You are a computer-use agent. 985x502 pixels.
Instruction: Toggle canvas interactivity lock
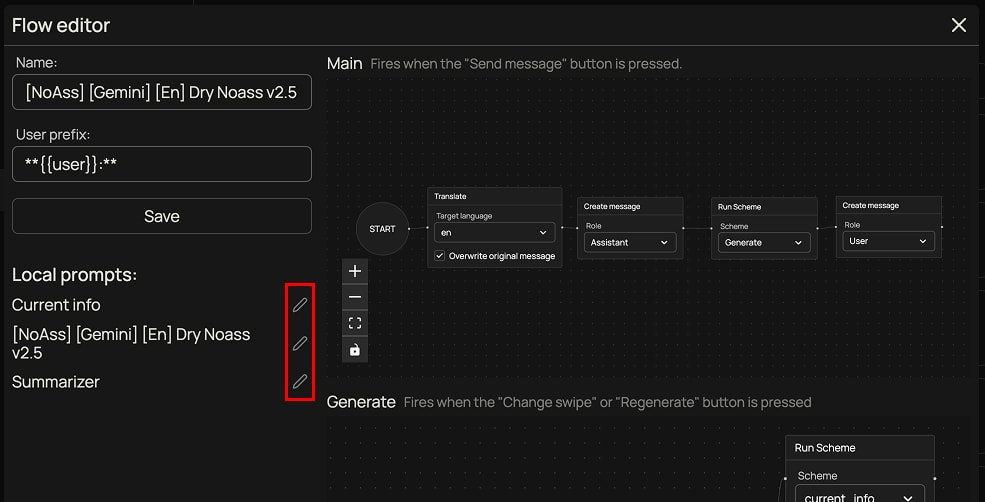(x=354, y=349)
